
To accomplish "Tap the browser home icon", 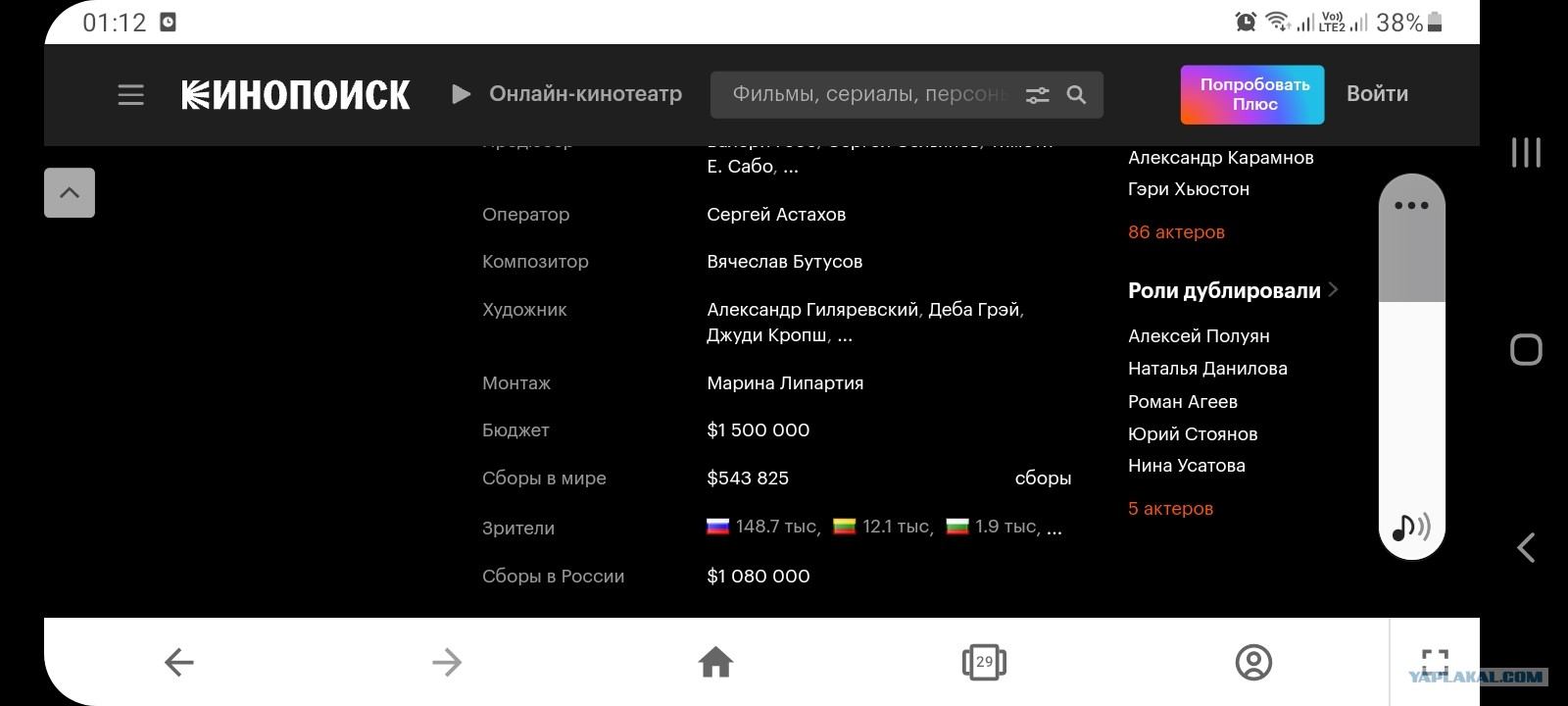I will coord(715,662).
